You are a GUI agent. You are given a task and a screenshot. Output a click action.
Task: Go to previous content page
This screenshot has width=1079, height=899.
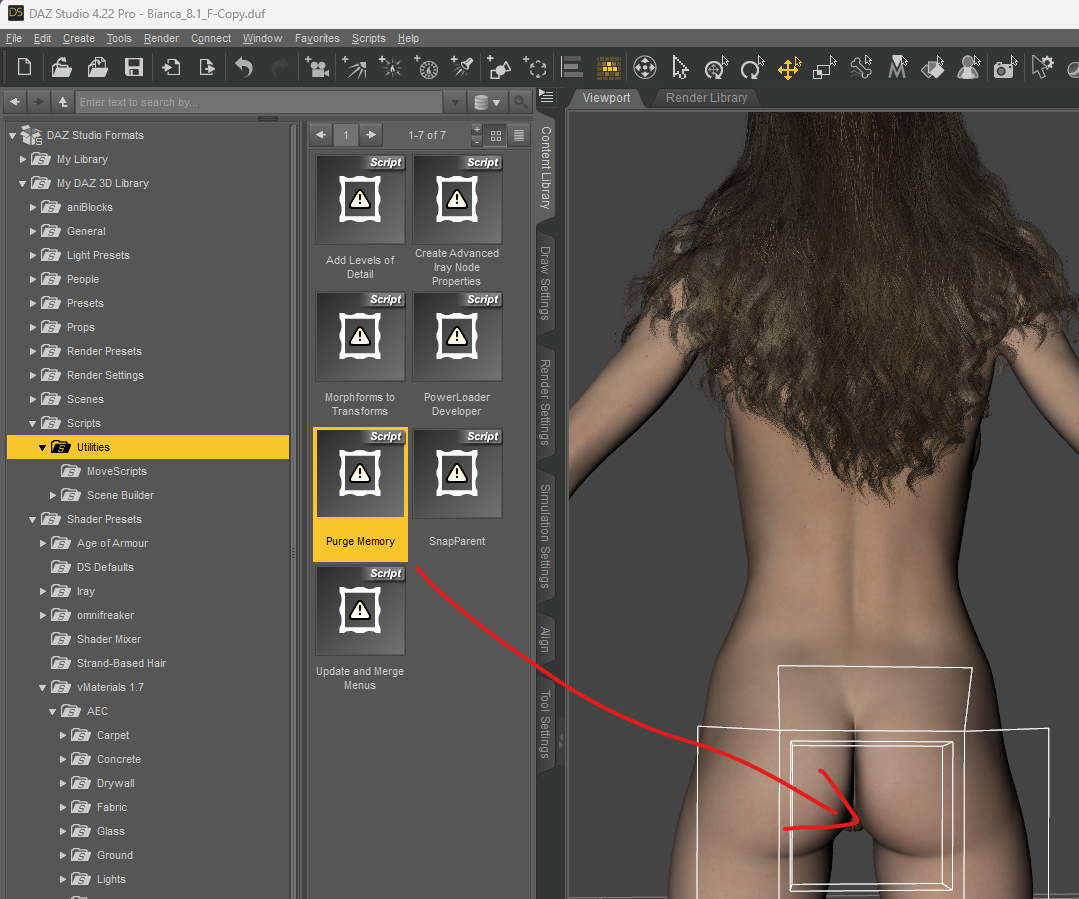click(x=321, y=135)
